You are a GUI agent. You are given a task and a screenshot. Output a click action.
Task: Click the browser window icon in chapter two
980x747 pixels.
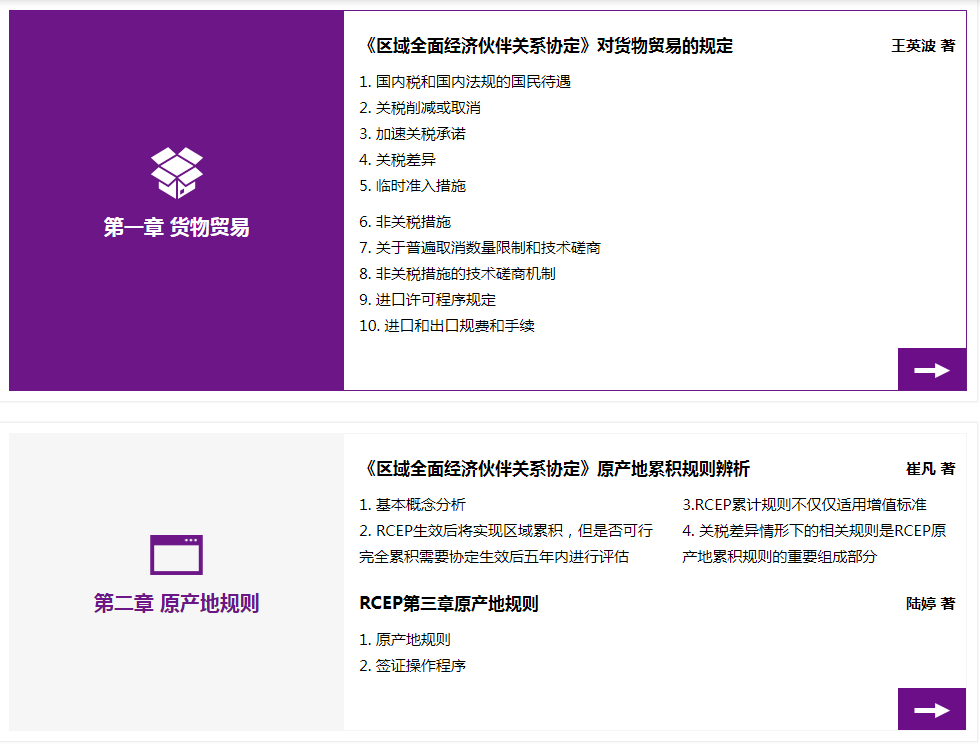tap(176, 554)
